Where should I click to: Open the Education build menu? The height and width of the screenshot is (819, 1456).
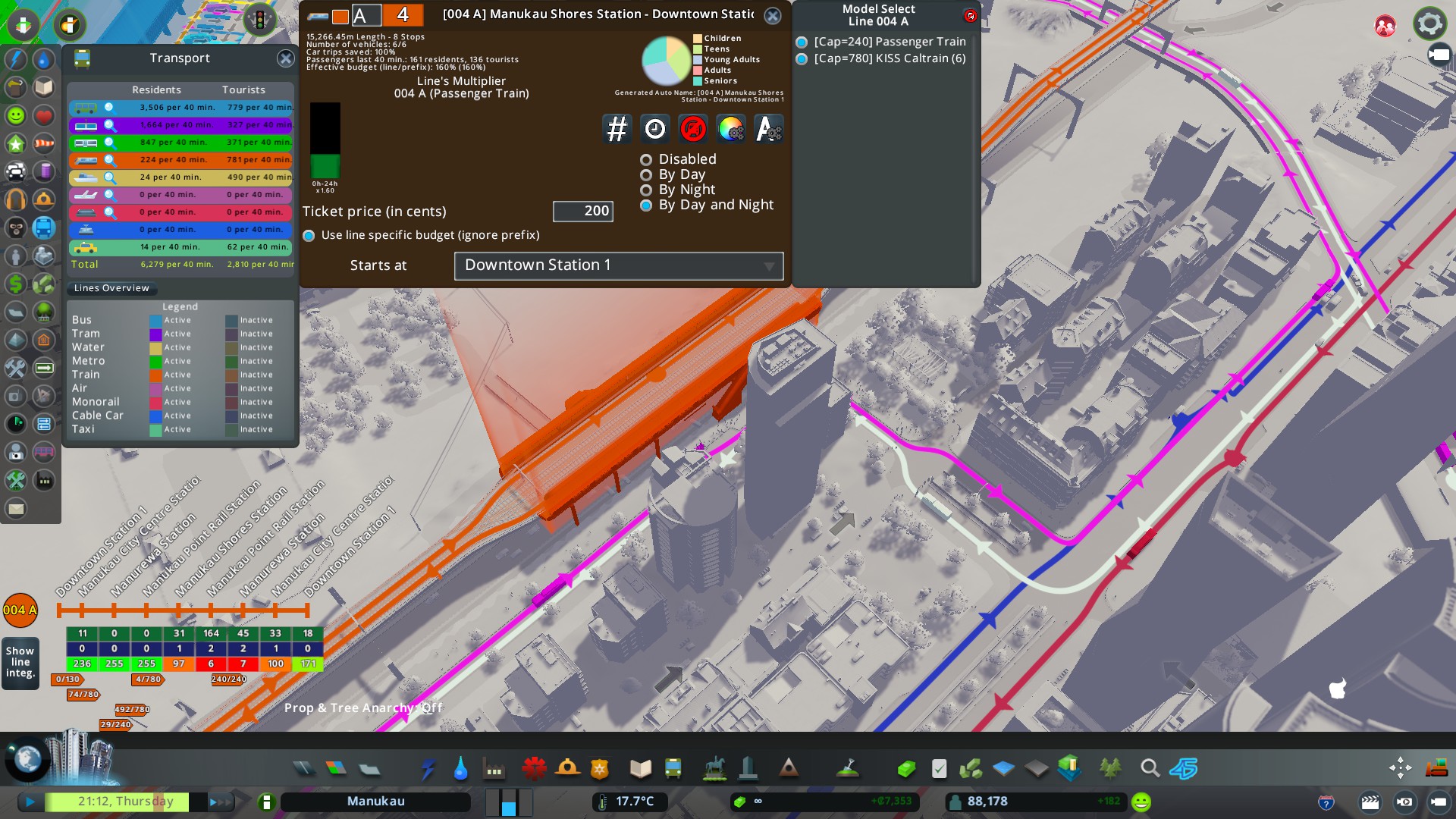click(x=640, y=769)
